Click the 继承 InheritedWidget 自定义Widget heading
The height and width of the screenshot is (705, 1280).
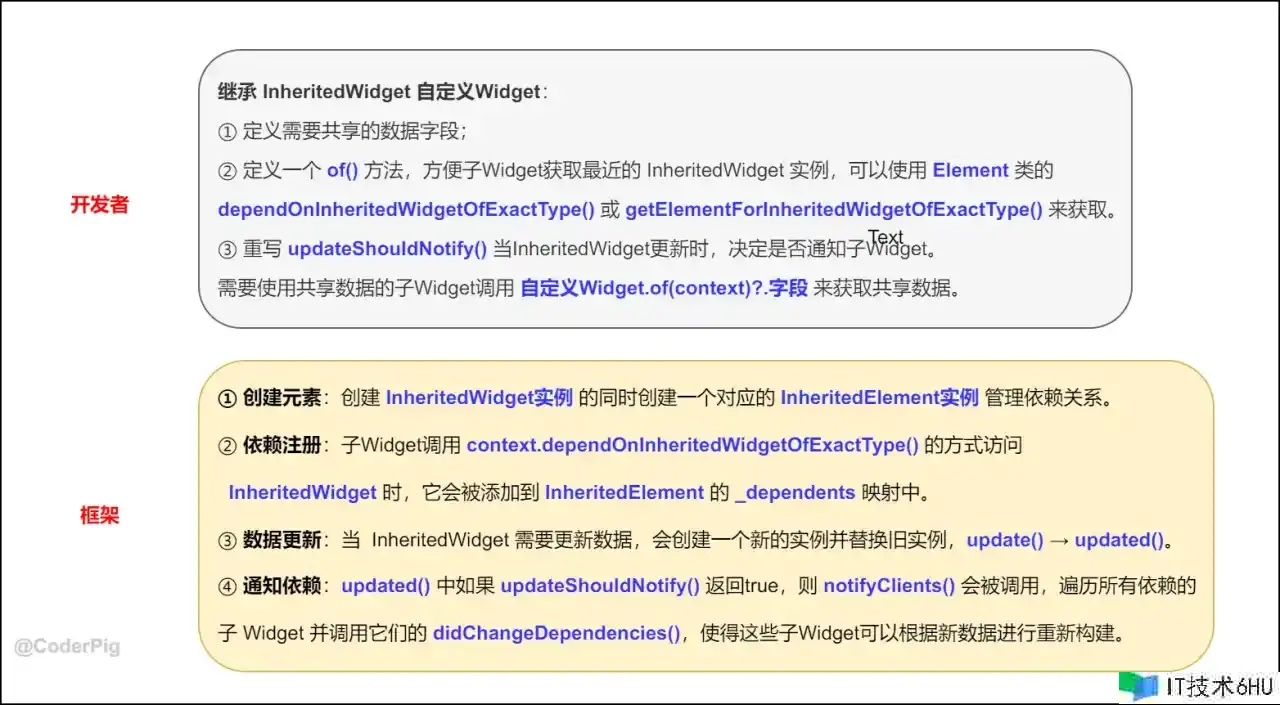(383, 92)
